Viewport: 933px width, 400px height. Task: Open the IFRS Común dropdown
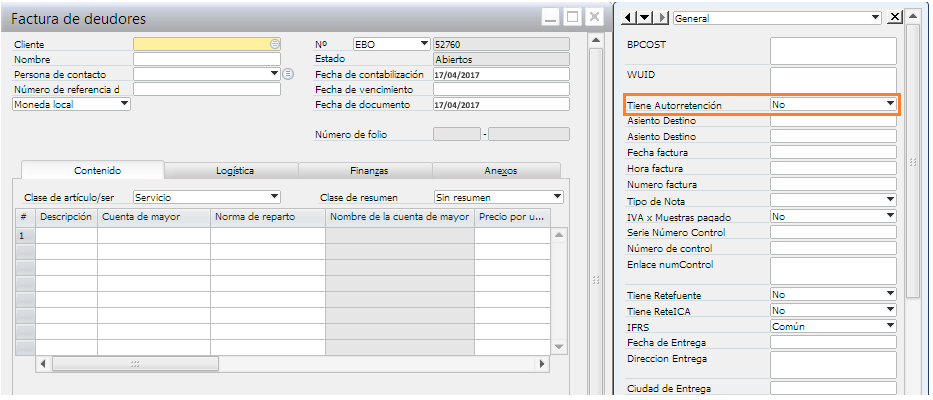click(889, 326)
